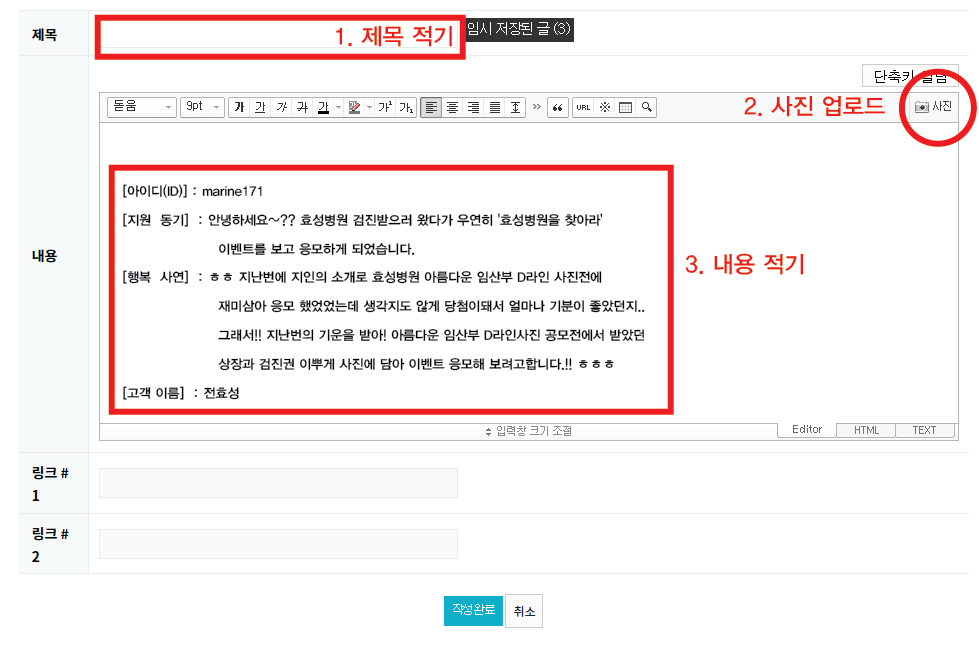Viewport: 979px width, 656px height.
Task: Insert a table into the editor
Action: pyautogui.click(x=626, y=107)
